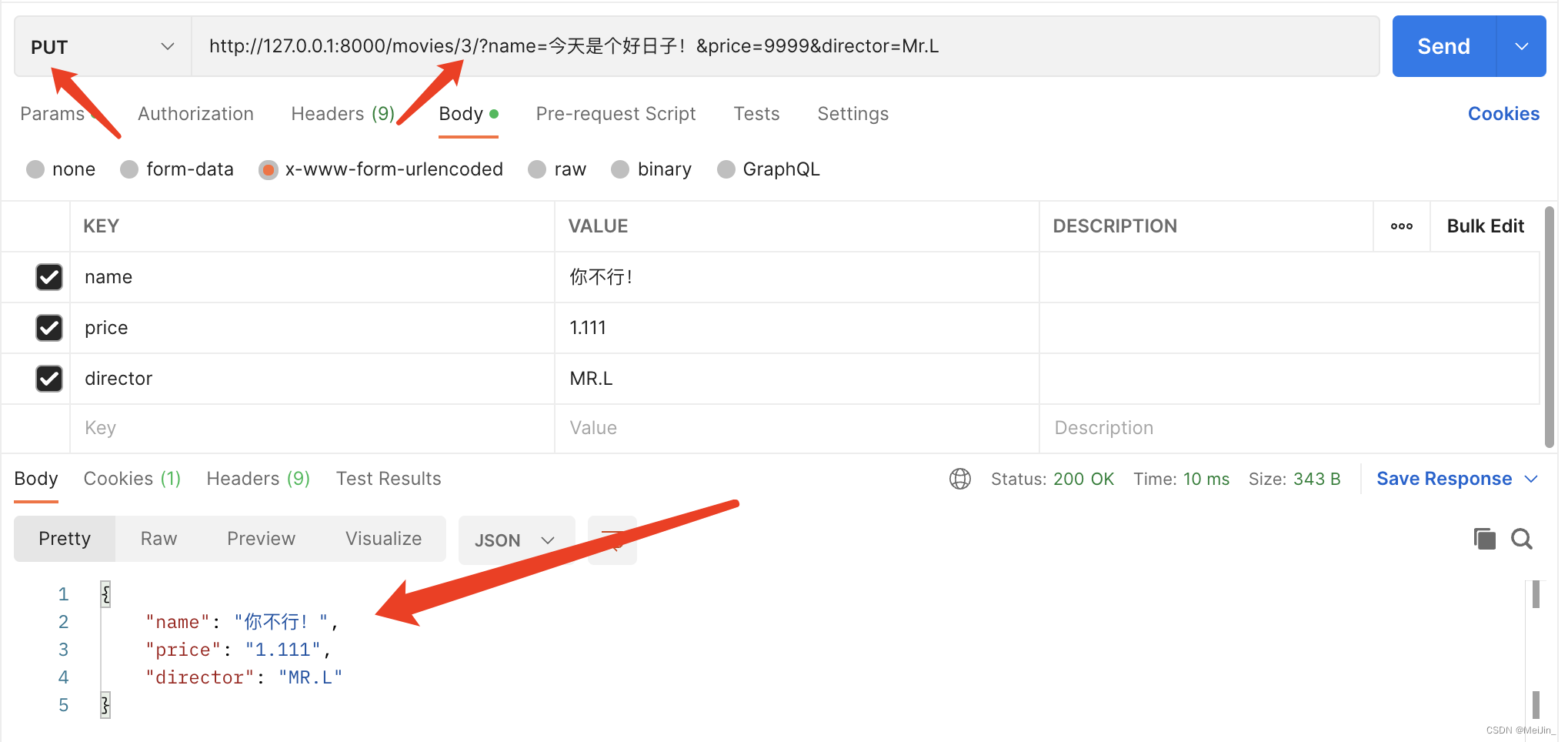Click the director key cell
Screen dimensions: 1568x742
312,379
